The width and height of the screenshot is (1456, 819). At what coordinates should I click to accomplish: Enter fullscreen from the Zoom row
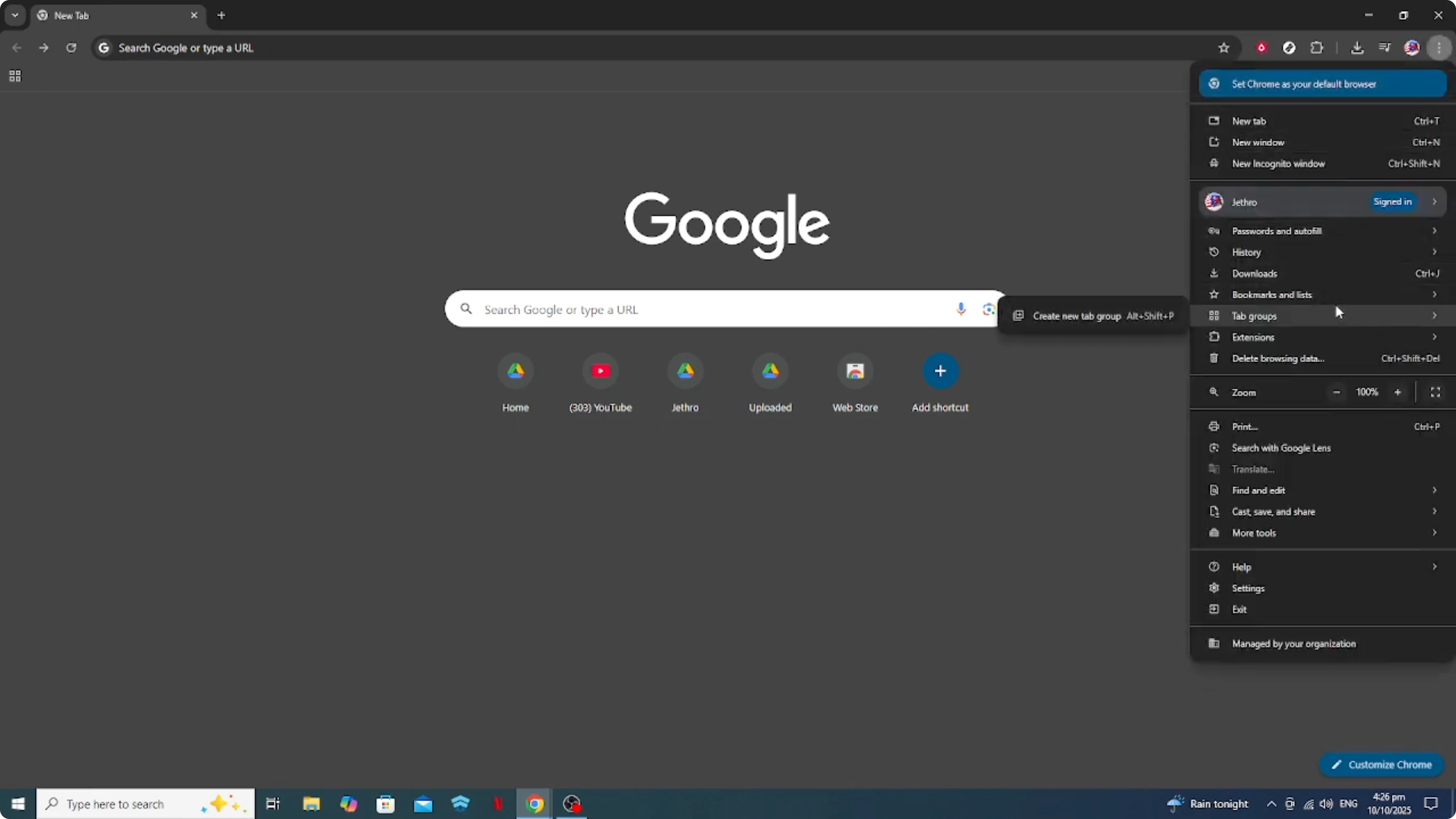1436,392
